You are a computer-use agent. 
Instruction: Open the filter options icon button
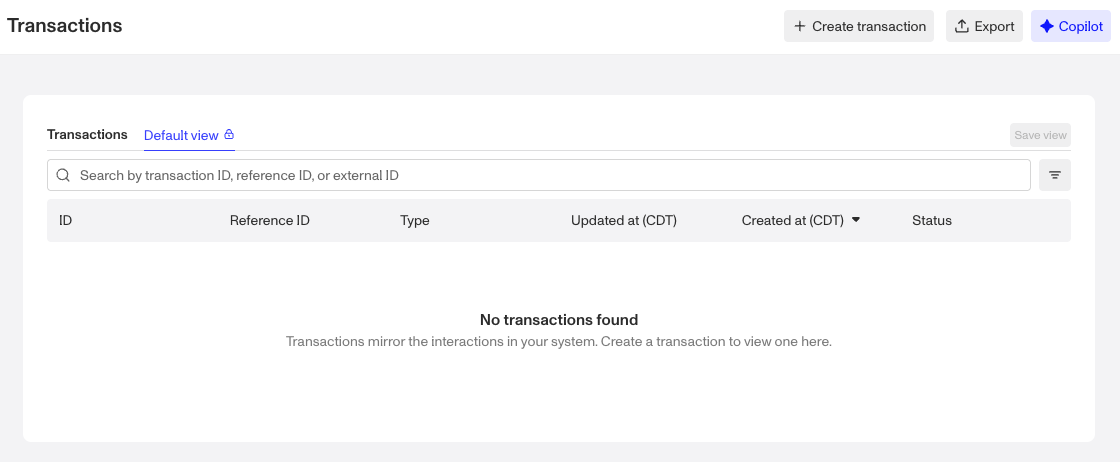tap(1055, 175)
